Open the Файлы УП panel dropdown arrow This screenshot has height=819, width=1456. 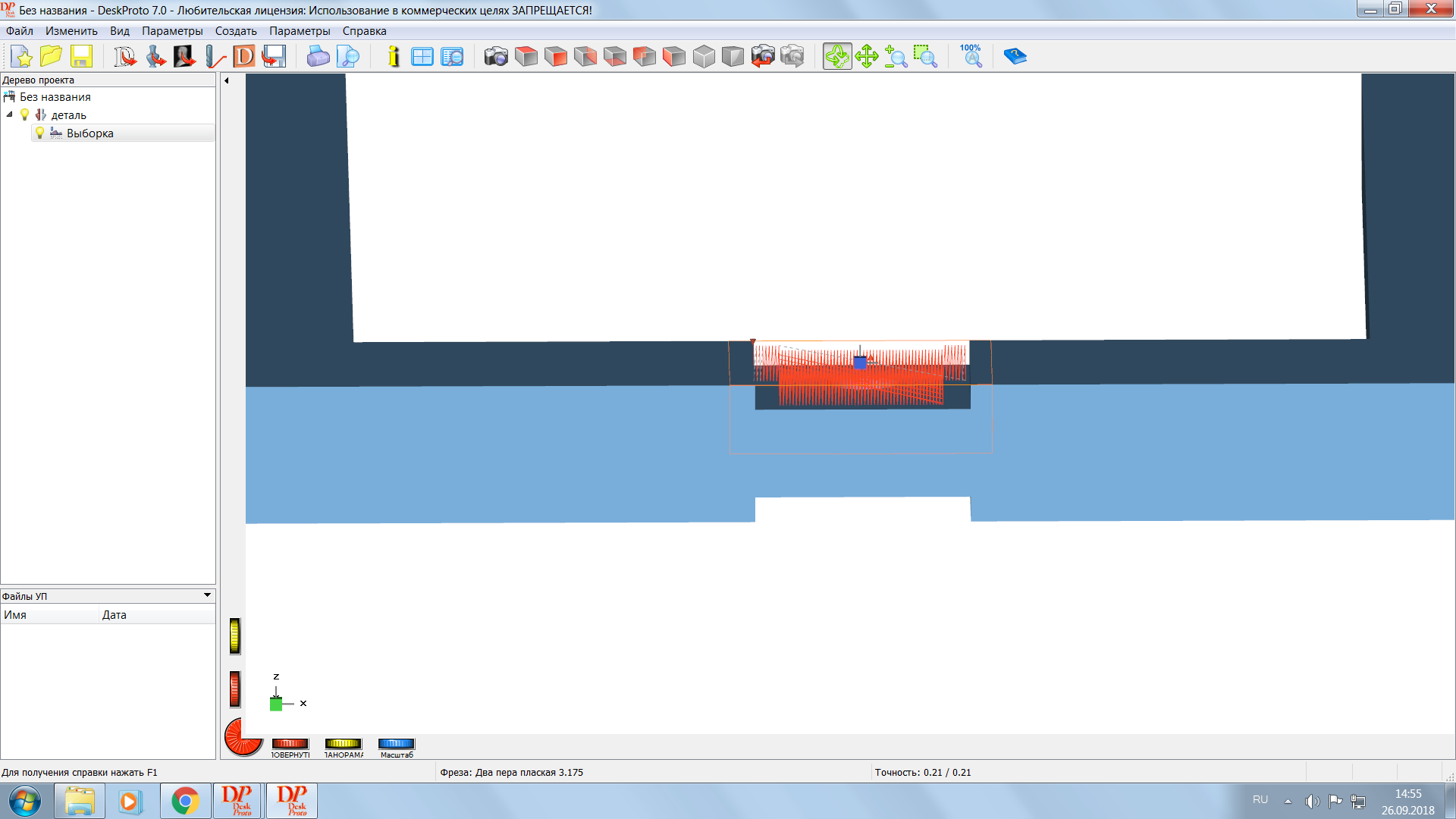[207, 595]
